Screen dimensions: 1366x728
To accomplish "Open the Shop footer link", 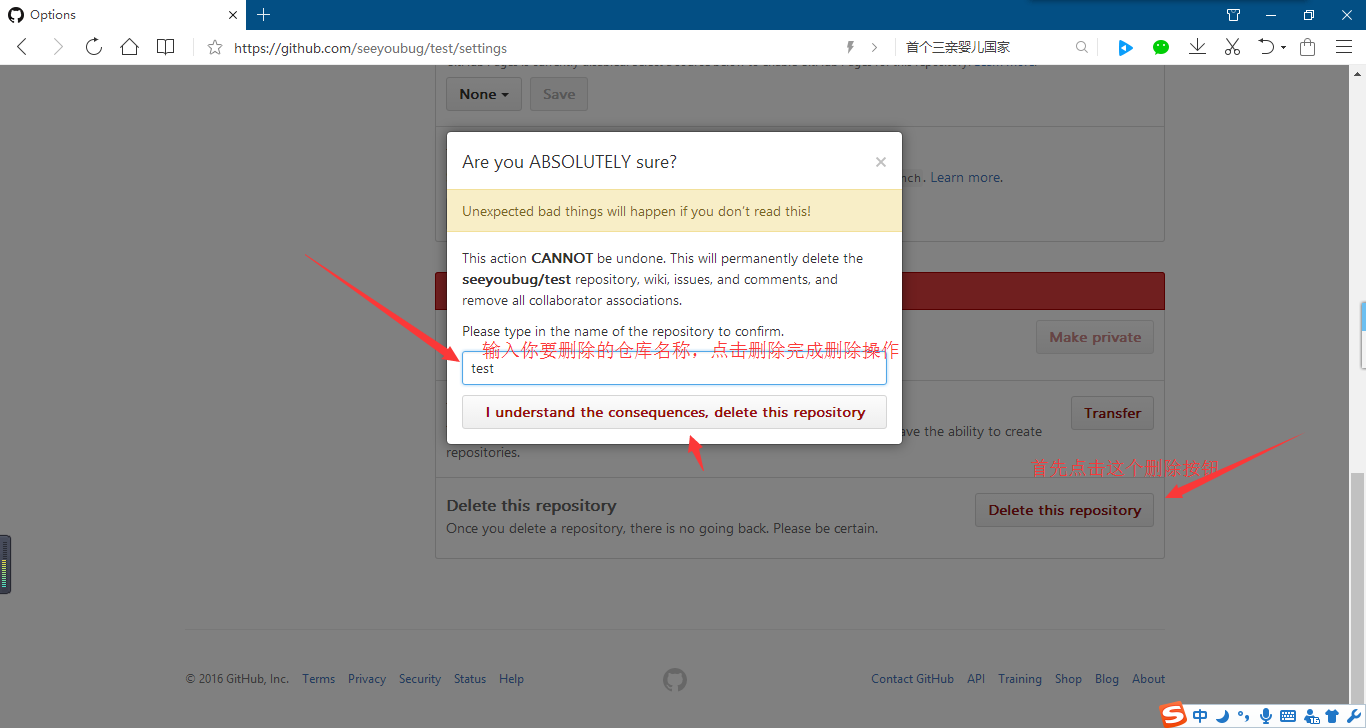I will coord(1068,679).
